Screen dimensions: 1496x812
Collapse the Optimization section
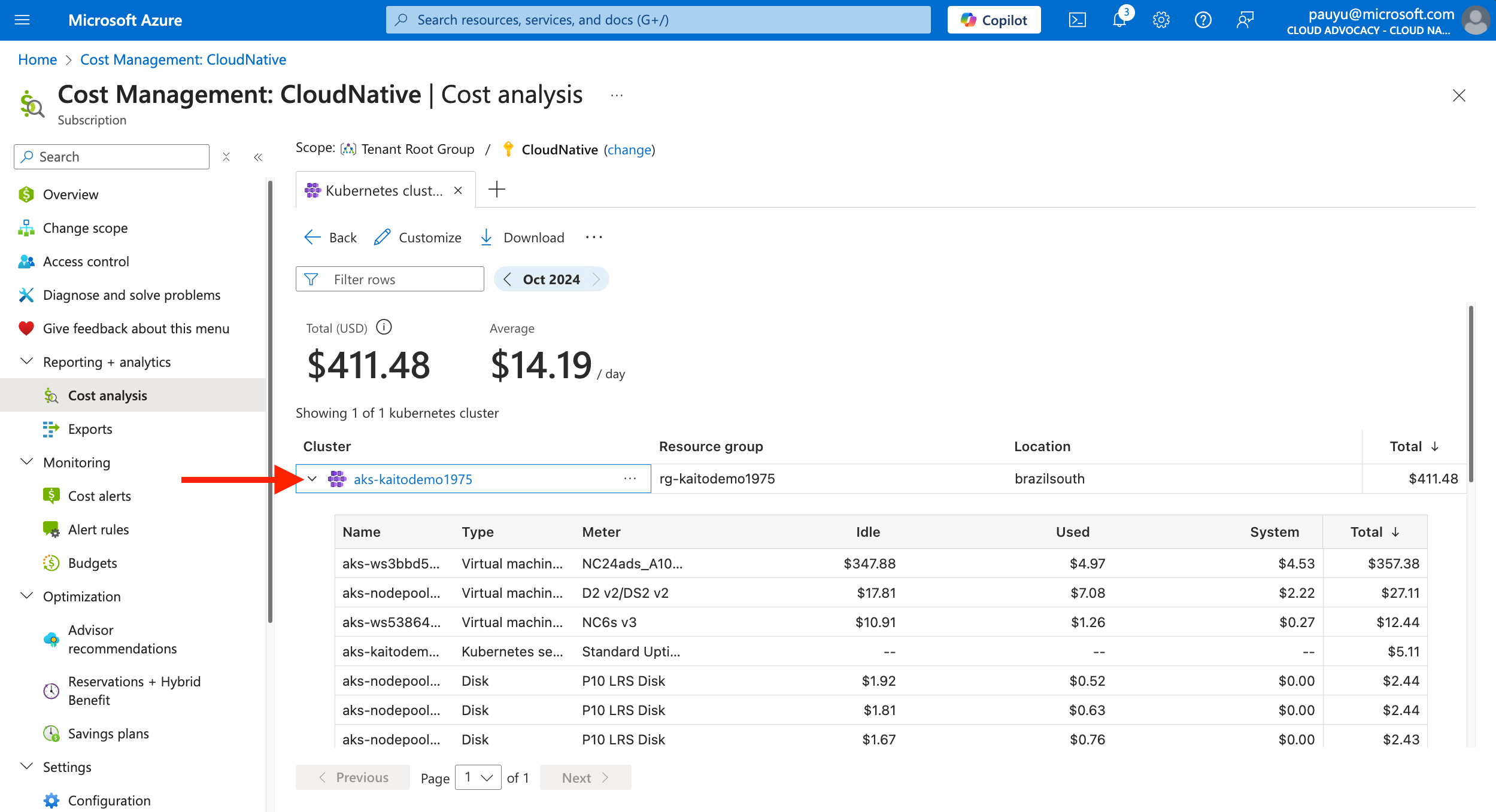pos(27,596)
